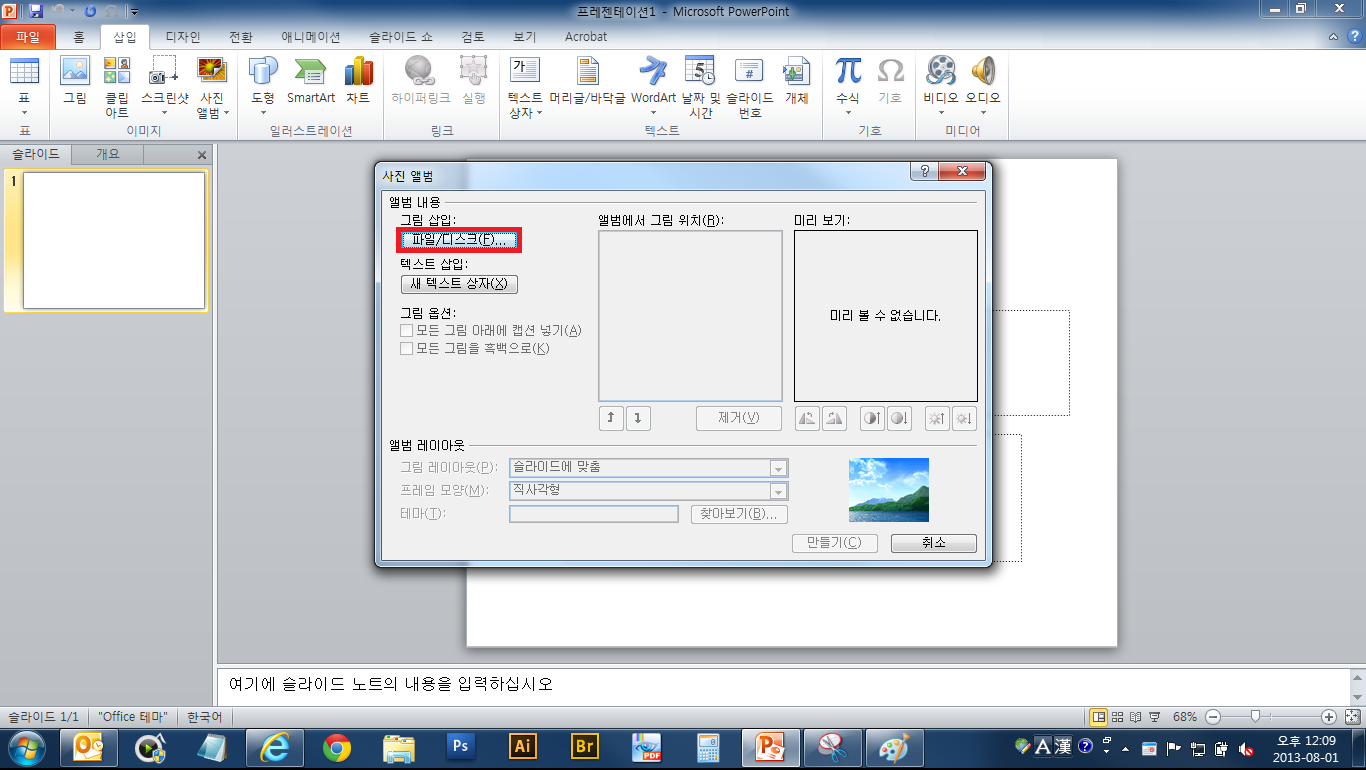
Task: Expand the 프레임 모양 combo box
Action: (x=777, y=491)
